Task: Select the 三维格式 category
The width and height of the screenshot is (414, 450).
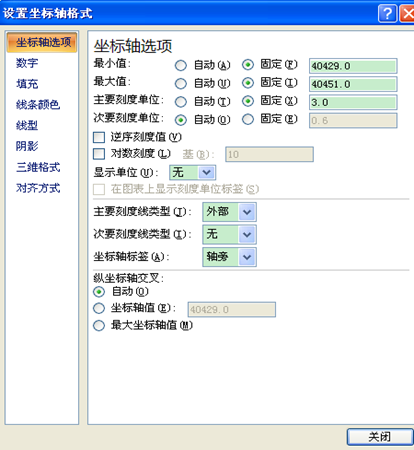Action: pos(38,167)
